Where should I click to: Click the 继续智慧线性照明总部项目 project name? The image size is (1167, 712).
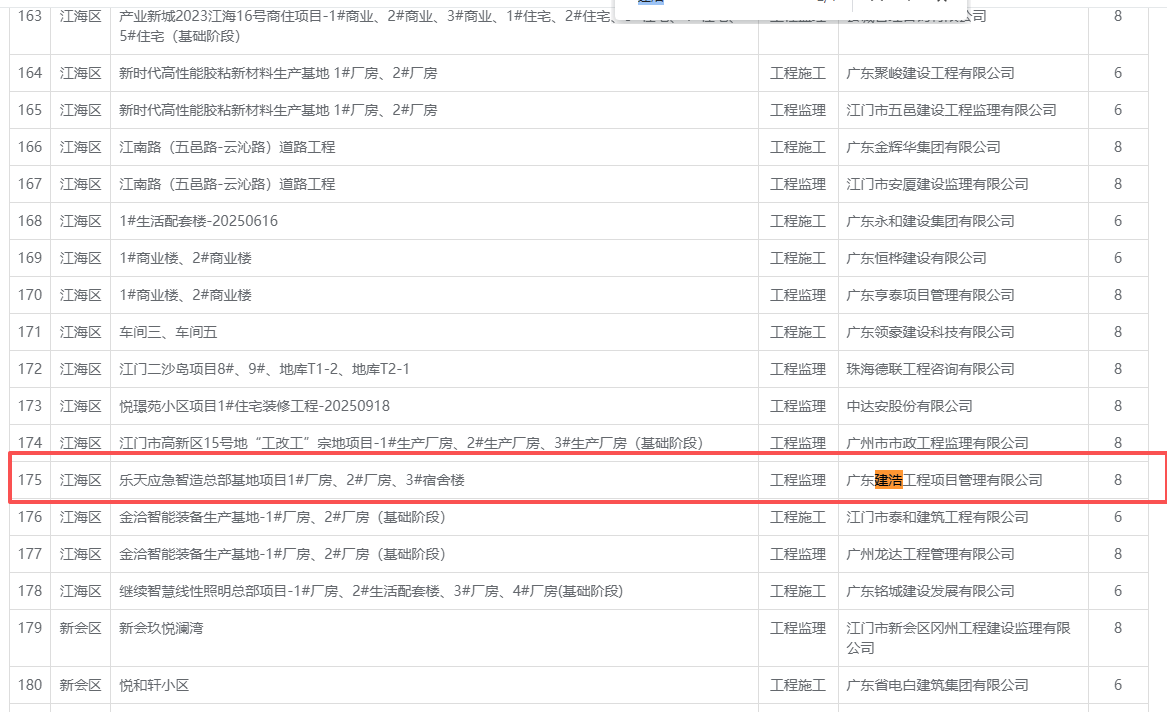pos(370,591)
